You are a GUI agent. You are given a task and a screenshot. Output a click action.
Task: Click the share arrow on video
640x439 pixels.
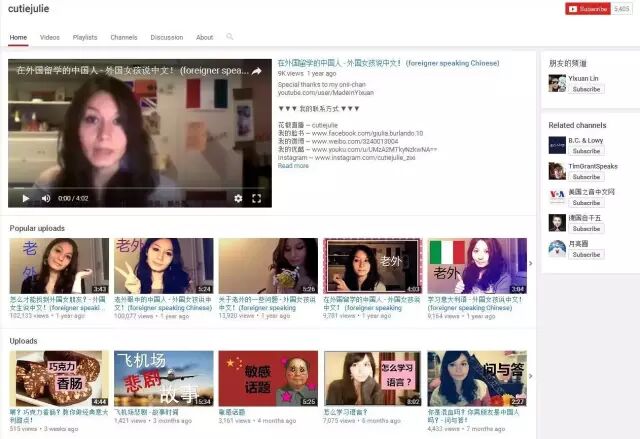tap(257, 71)
